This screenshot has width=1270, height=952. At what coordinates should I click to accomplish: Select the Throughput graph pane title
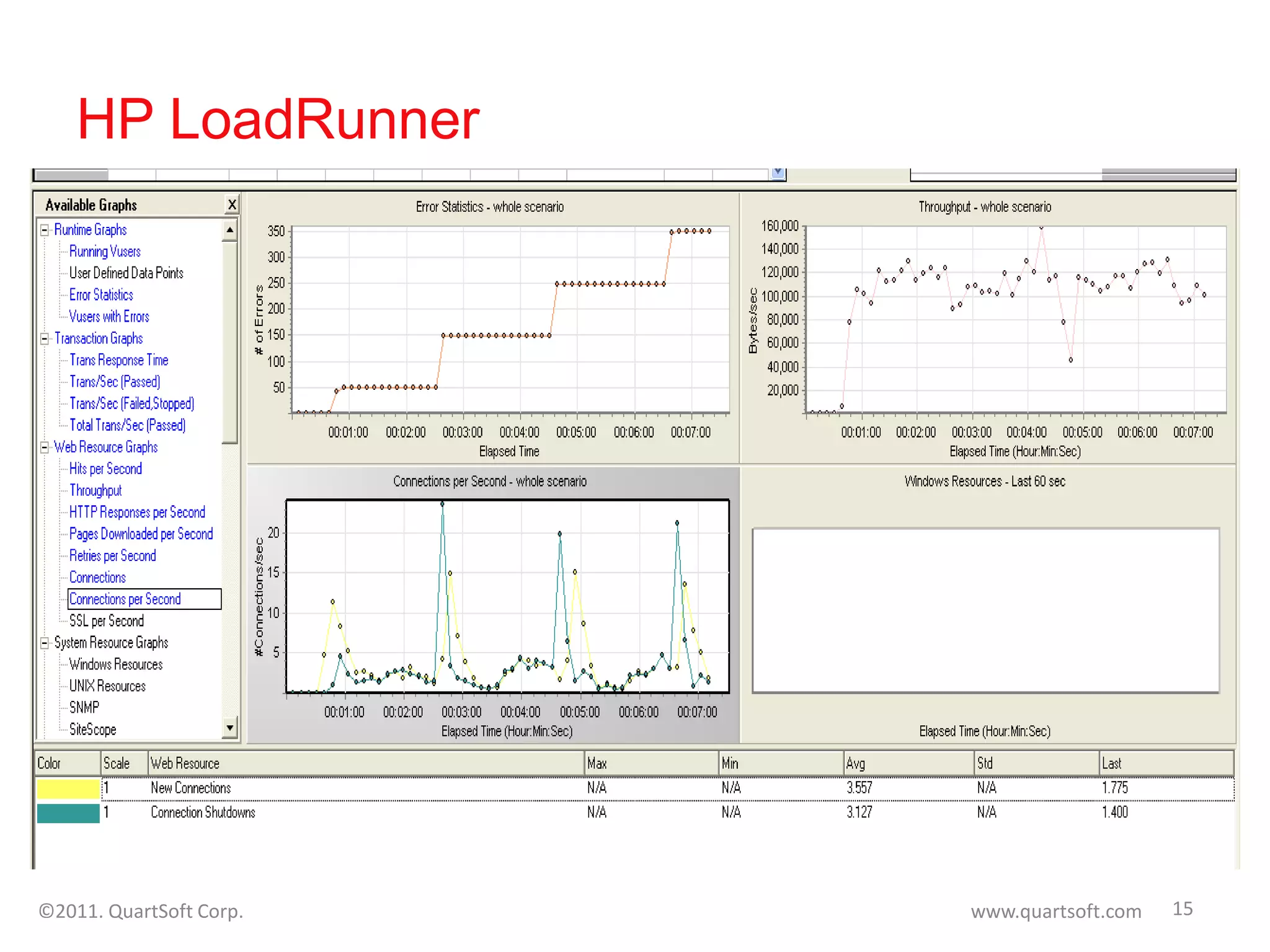pyautogui.click(x=985, y=207)
